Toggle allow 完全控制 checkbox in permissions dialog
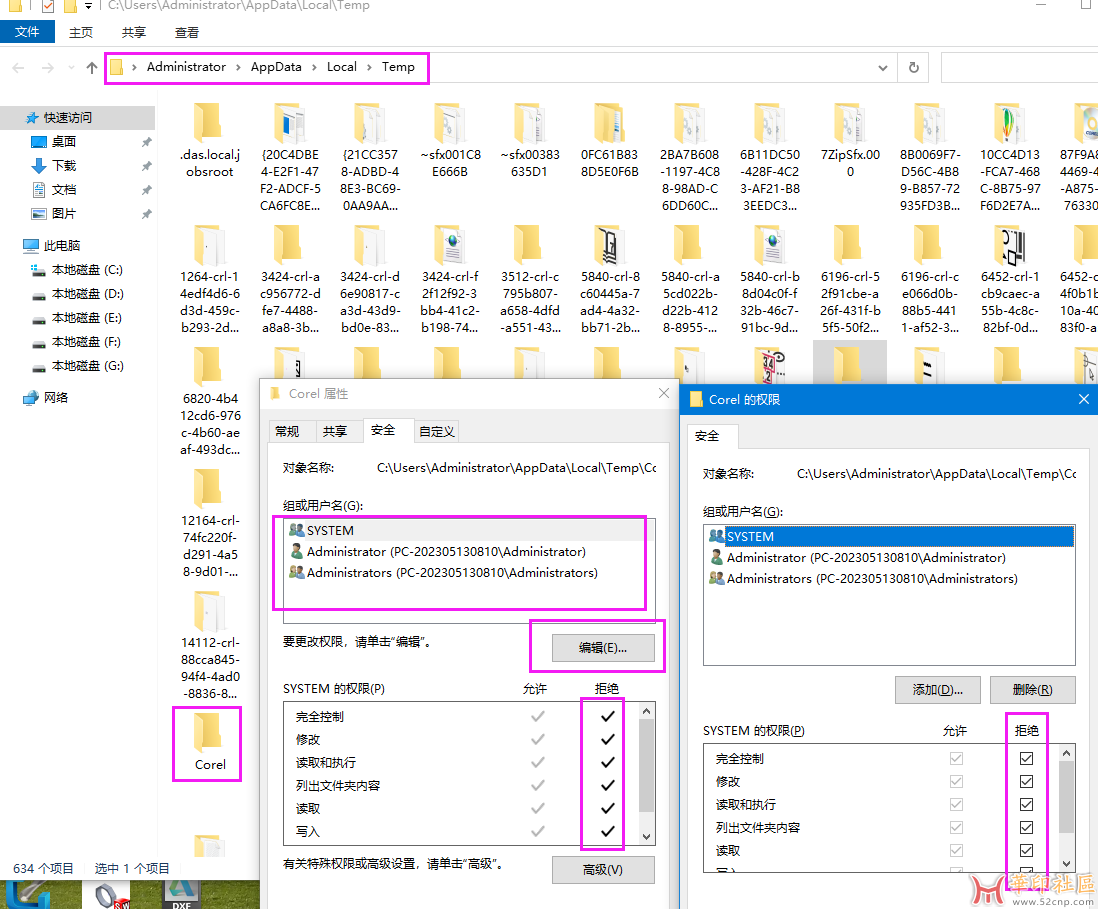The image size is (1098, 909). coord(957,758)
